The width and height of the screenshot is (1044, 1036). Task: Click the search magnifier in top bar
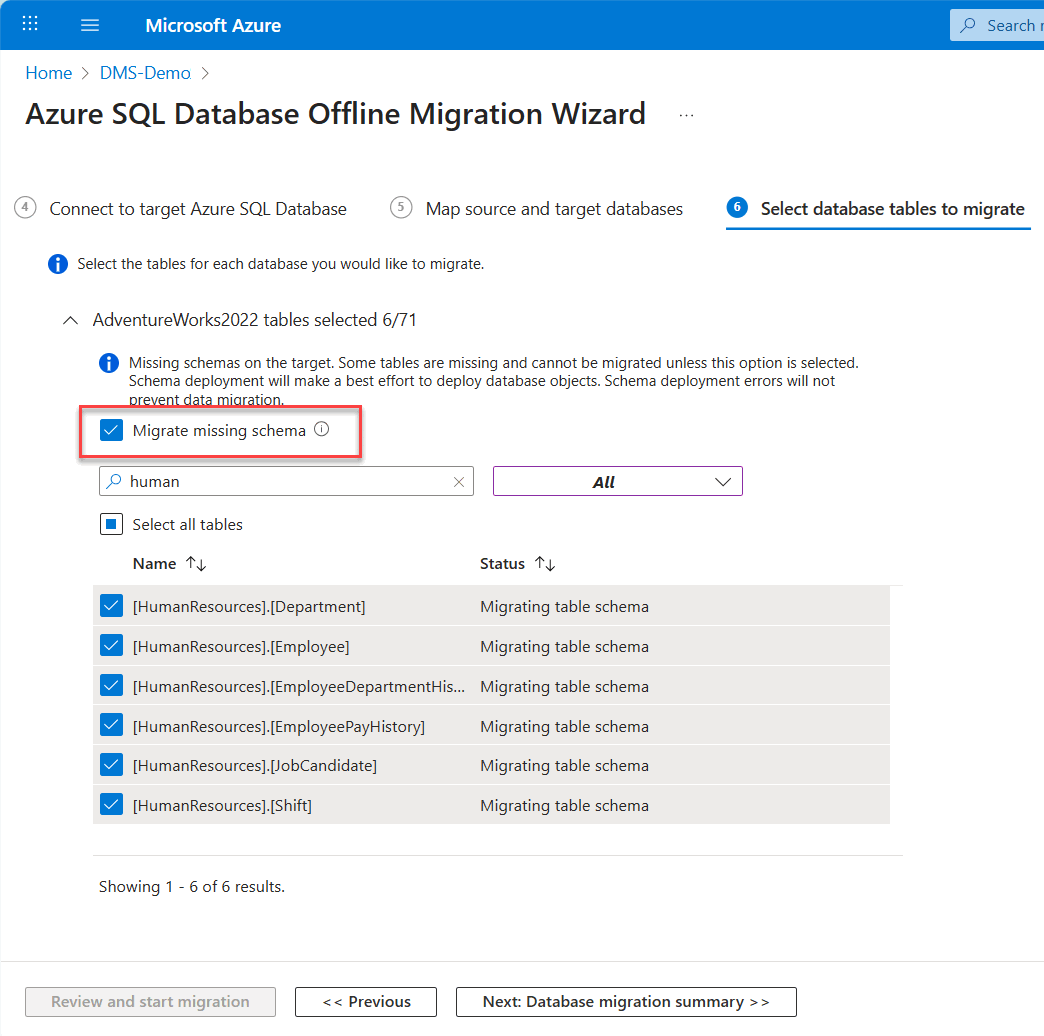click(x=968, y=26)
